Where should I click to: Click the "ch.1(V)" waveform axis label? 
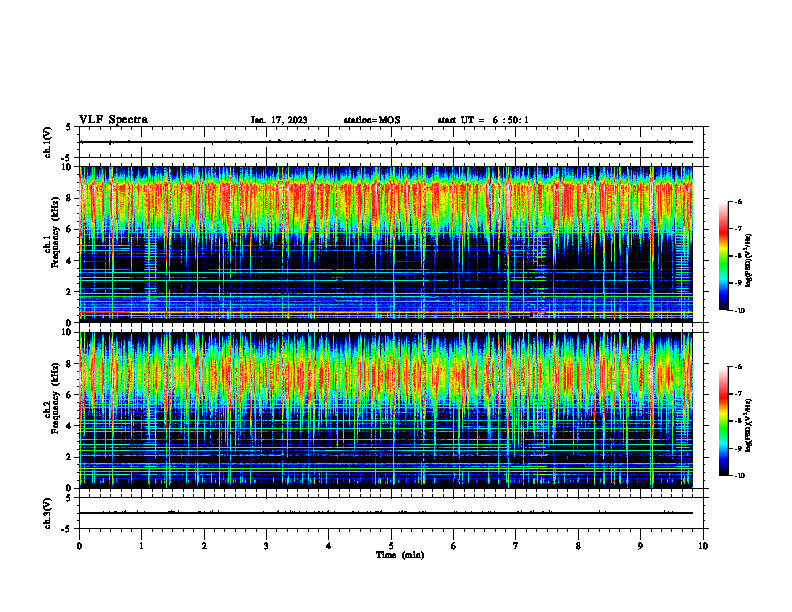48,142
